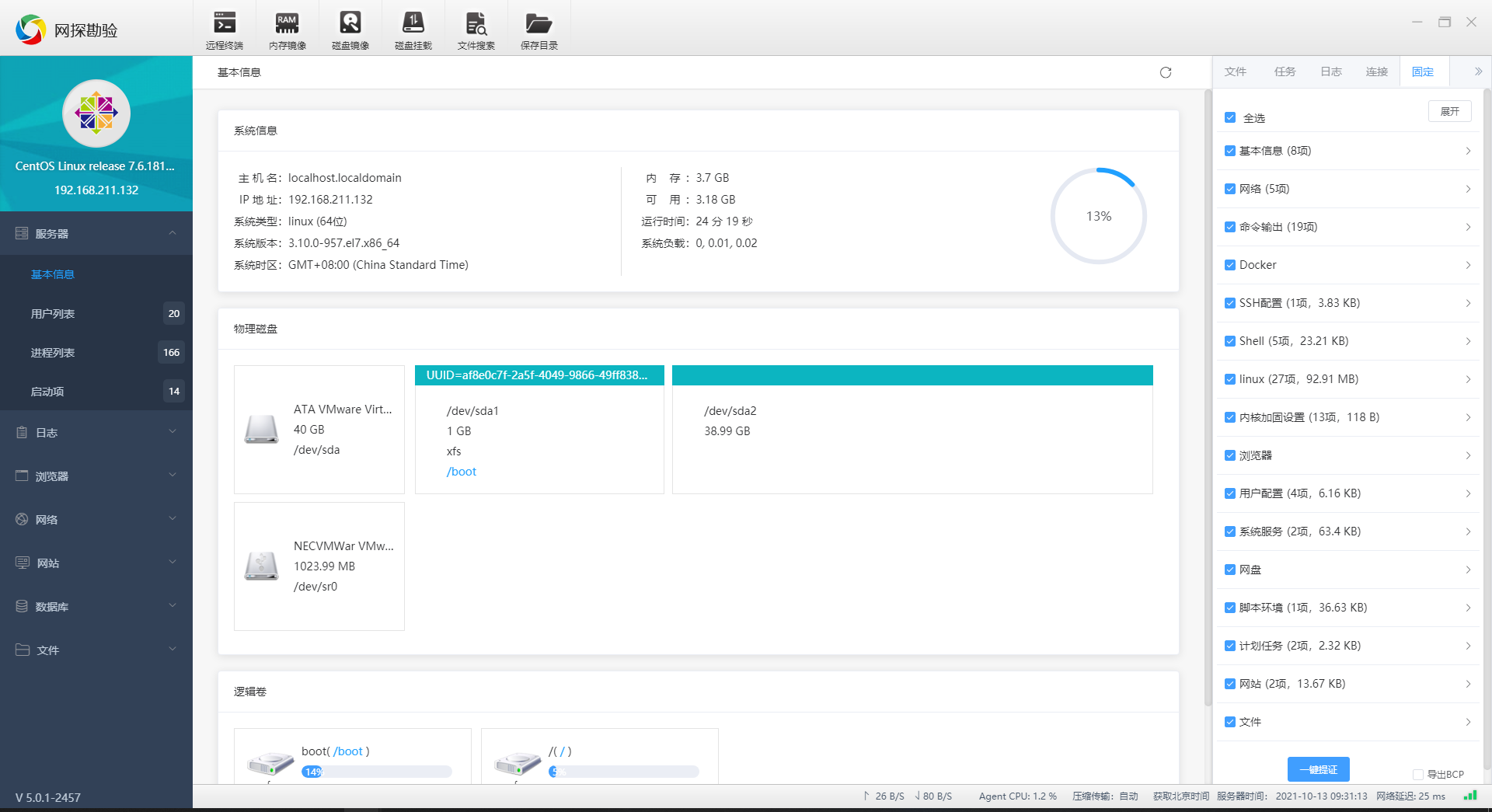The width and height of the screenshot is (1492, 812).
Task: Click the root volume usage bar
Action: click(624, 772)
